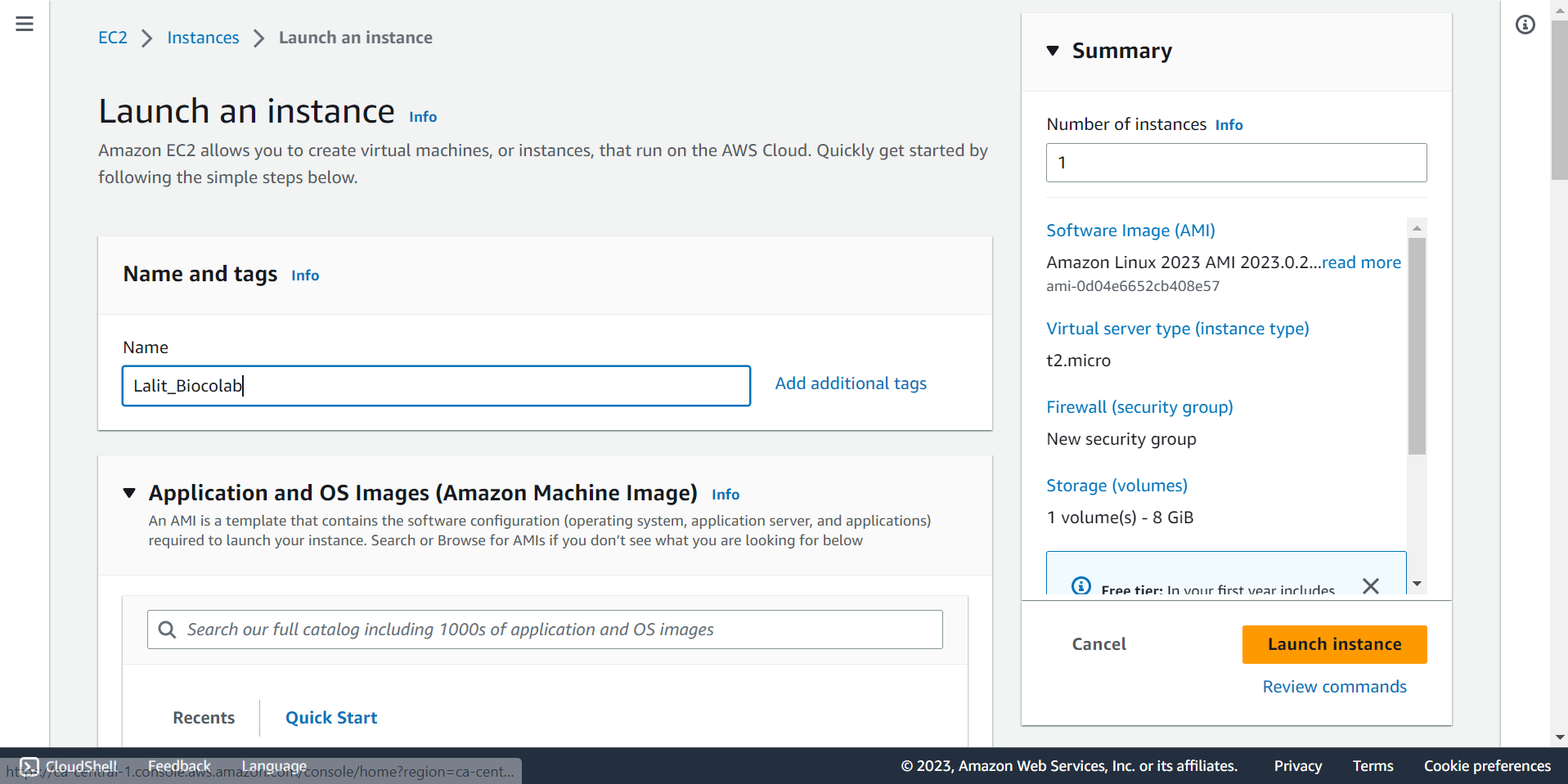Open Firewall (security group) summary link

(1139, 407)
